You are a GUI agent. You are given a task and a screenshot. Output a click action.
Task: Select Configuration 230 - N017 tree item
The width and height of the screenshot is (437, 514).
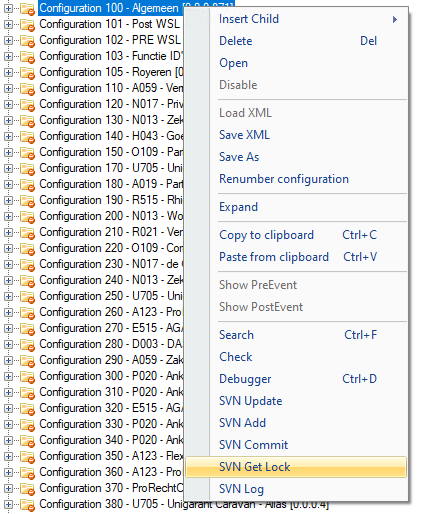(x=111, y=264)
